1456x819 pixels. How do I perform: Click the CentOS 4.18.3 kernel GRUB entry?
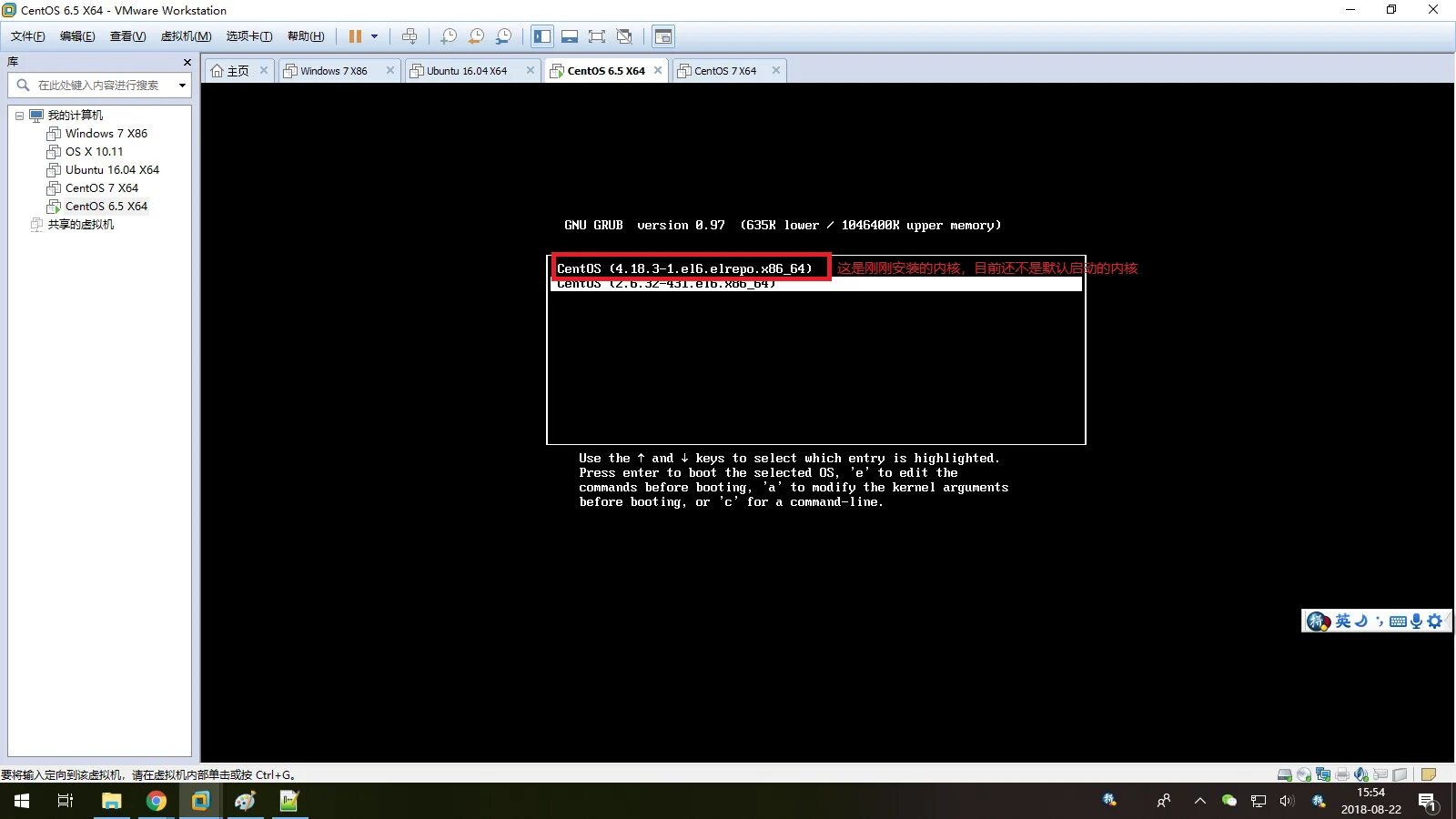click(684, 268)
